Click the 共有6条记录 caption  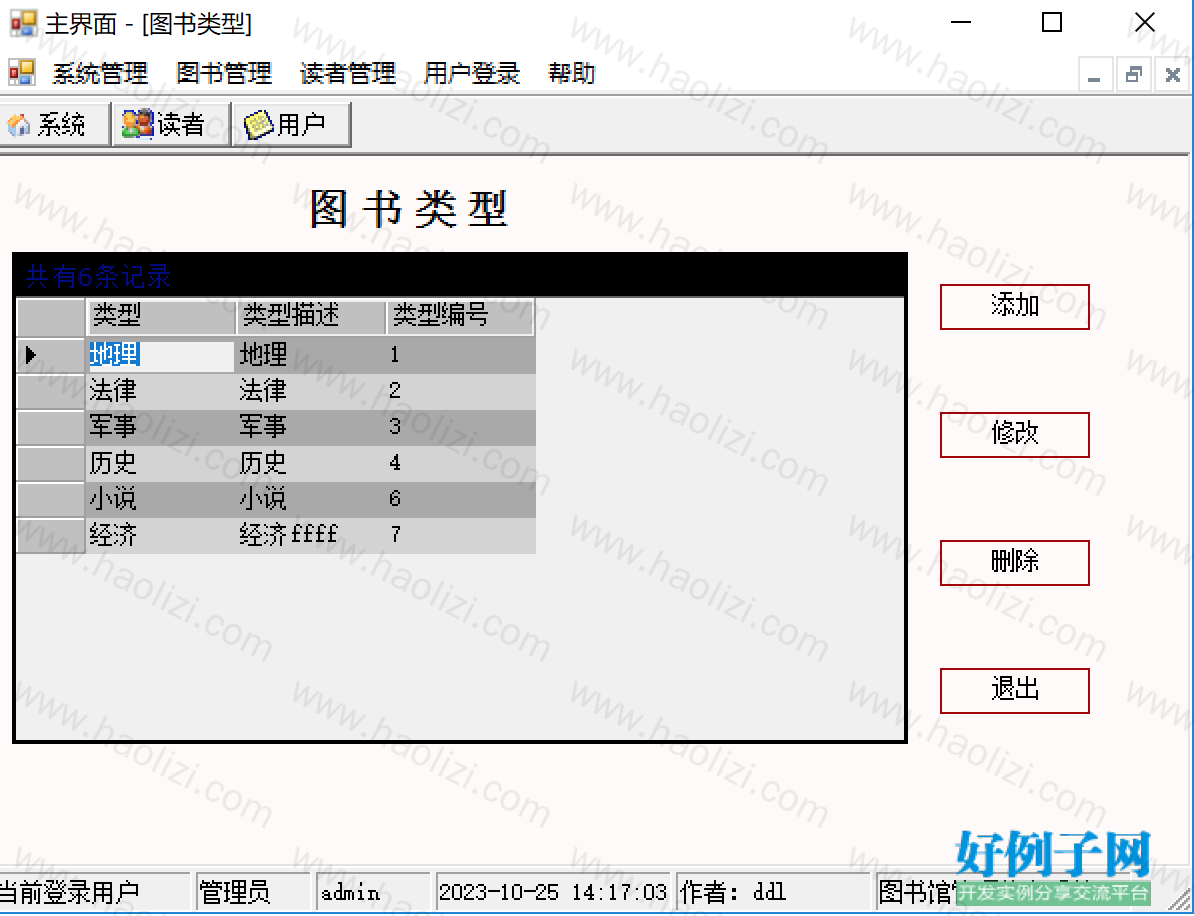98,276
